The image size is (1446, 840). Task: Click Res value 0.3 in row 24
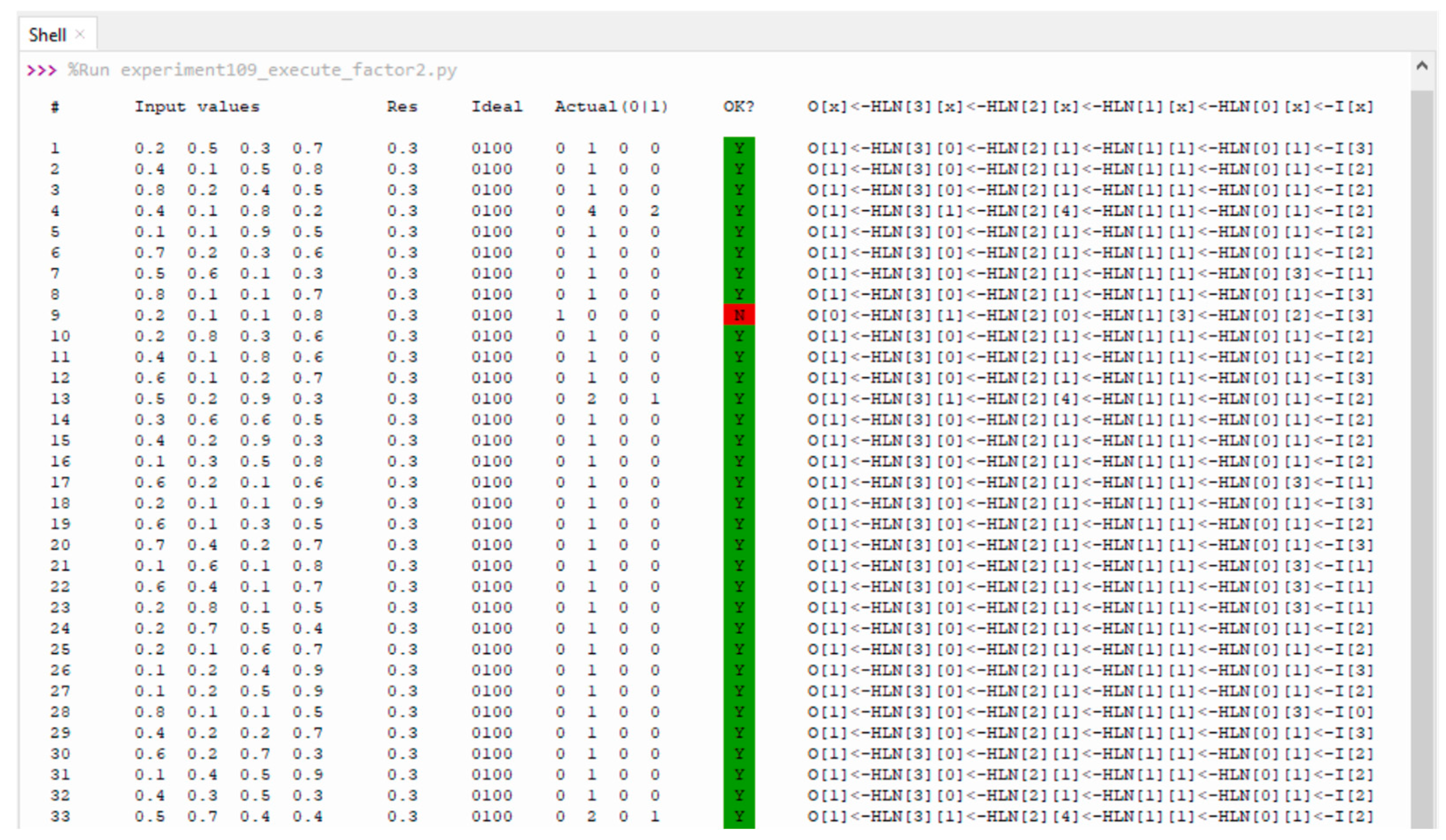[x=402, y=628]
